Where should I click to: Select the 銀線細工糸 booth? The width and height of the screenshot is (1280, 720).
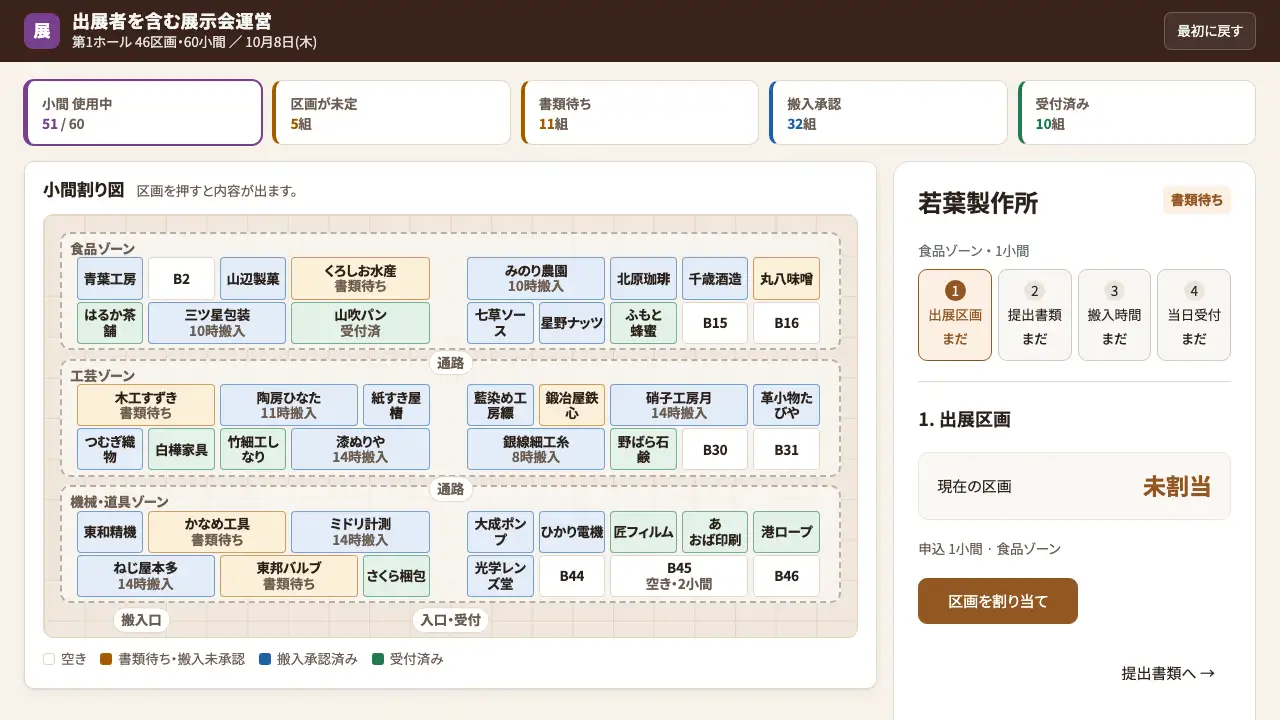pyautogui.click(x=536, y=449)
